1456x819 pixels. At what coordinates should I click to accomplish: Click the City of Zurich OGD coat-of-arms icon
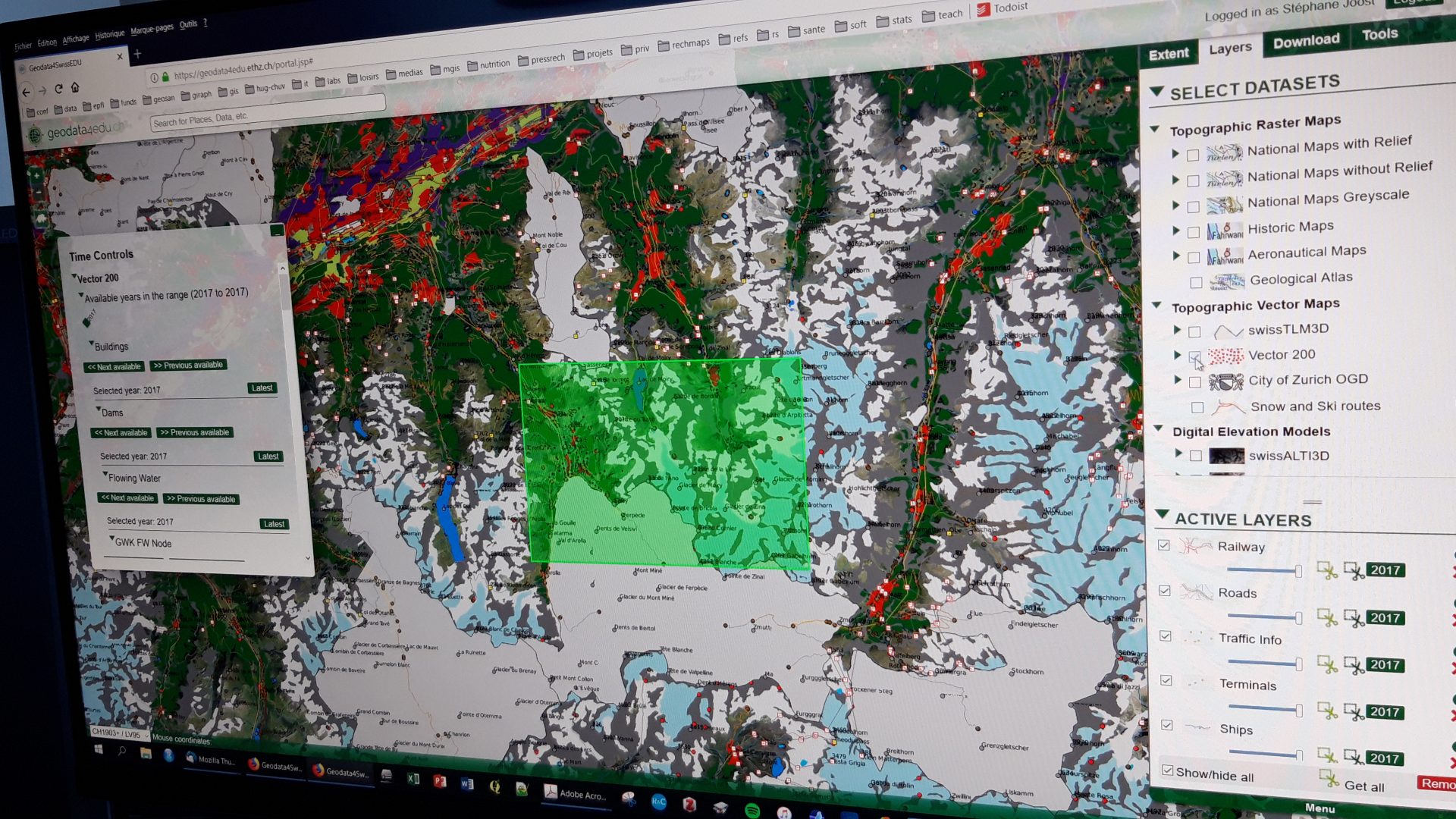pyautogui.click(x=1225, y=381)
